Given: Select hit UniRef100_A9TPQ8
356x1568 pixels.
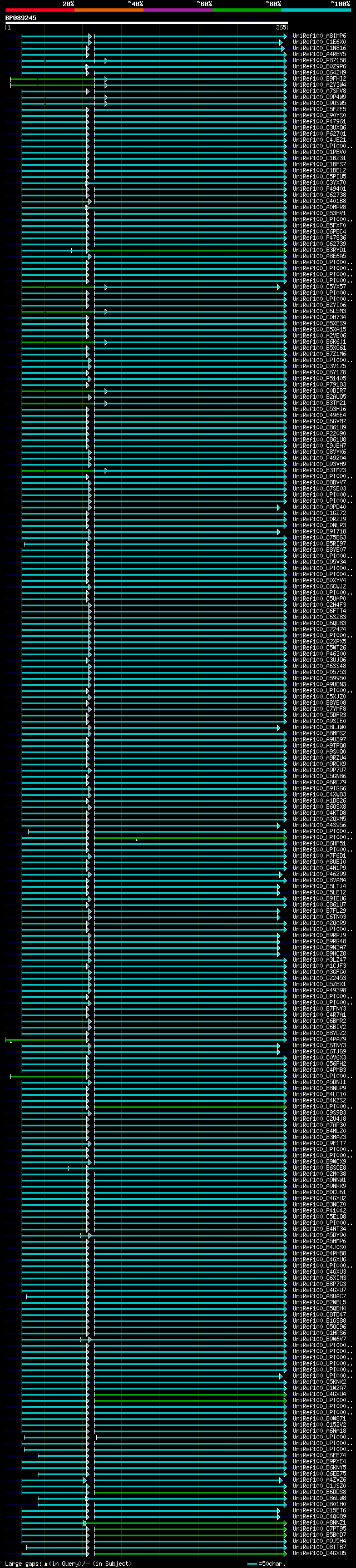Looking at the screenshot, I should [x=319, y=745].
